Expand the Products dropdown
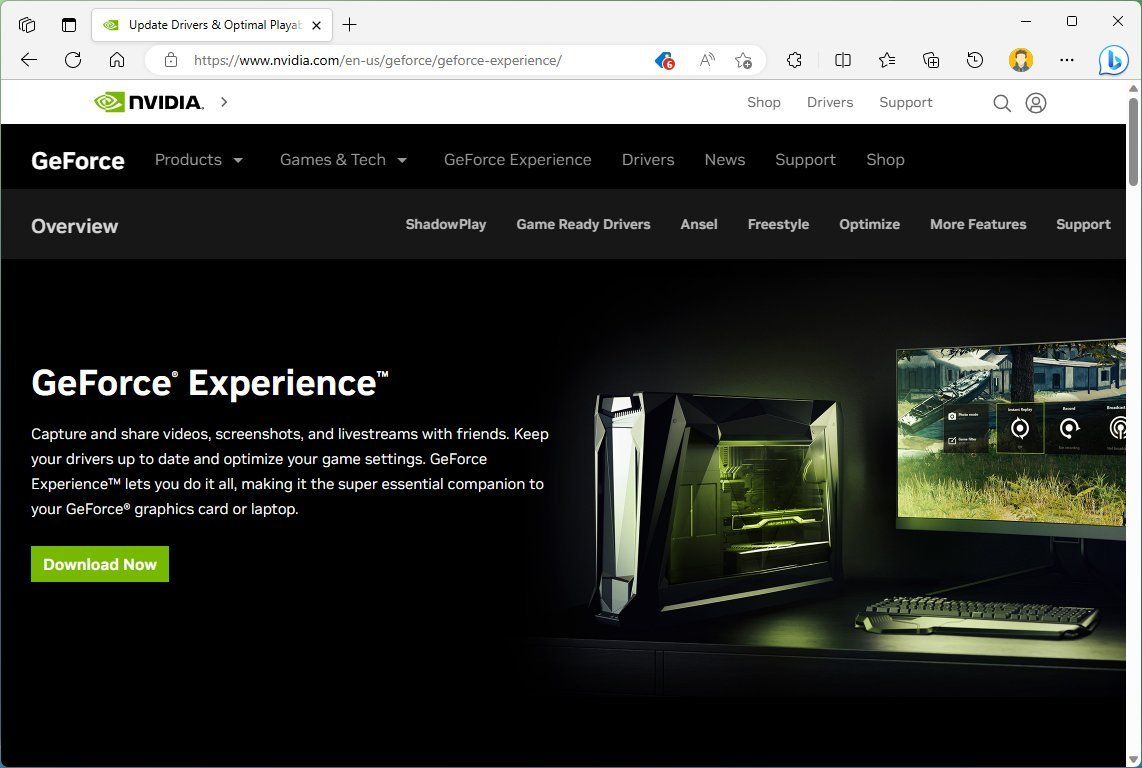This screenshot has width=1142, height=768. (198, 160)
